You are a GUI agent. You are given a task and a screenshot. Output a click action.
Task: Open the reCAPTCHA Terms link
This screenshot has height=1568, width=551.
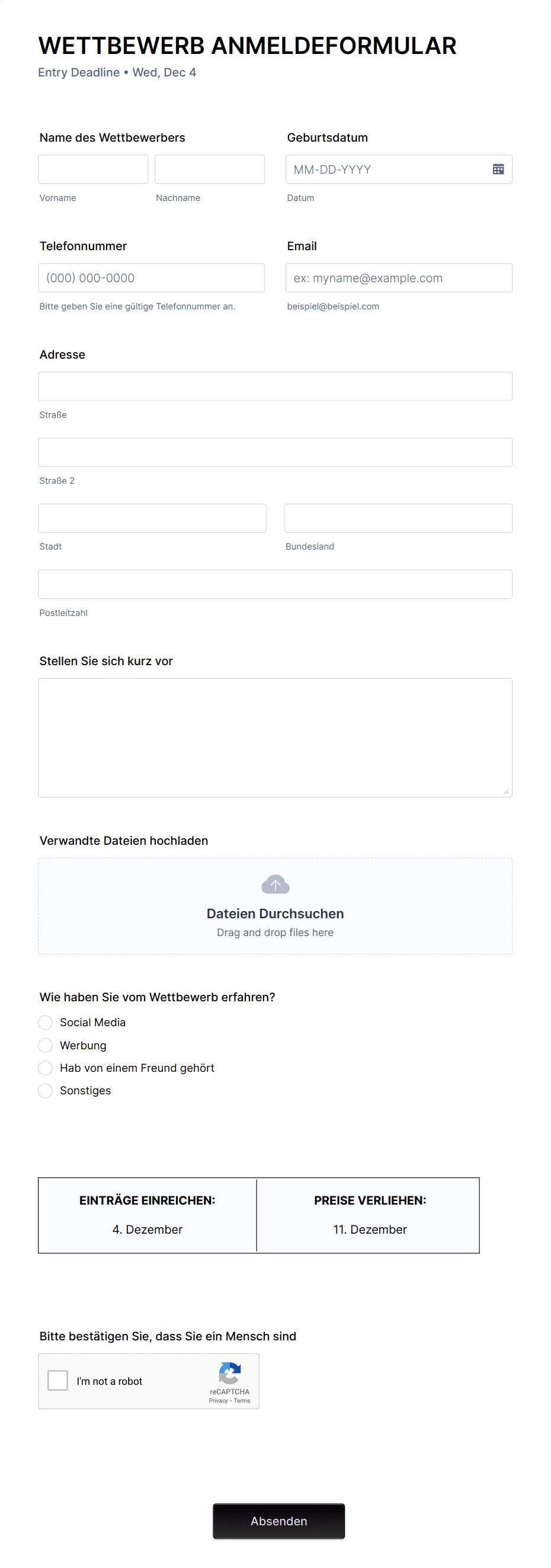click(x=242, y=1401)
